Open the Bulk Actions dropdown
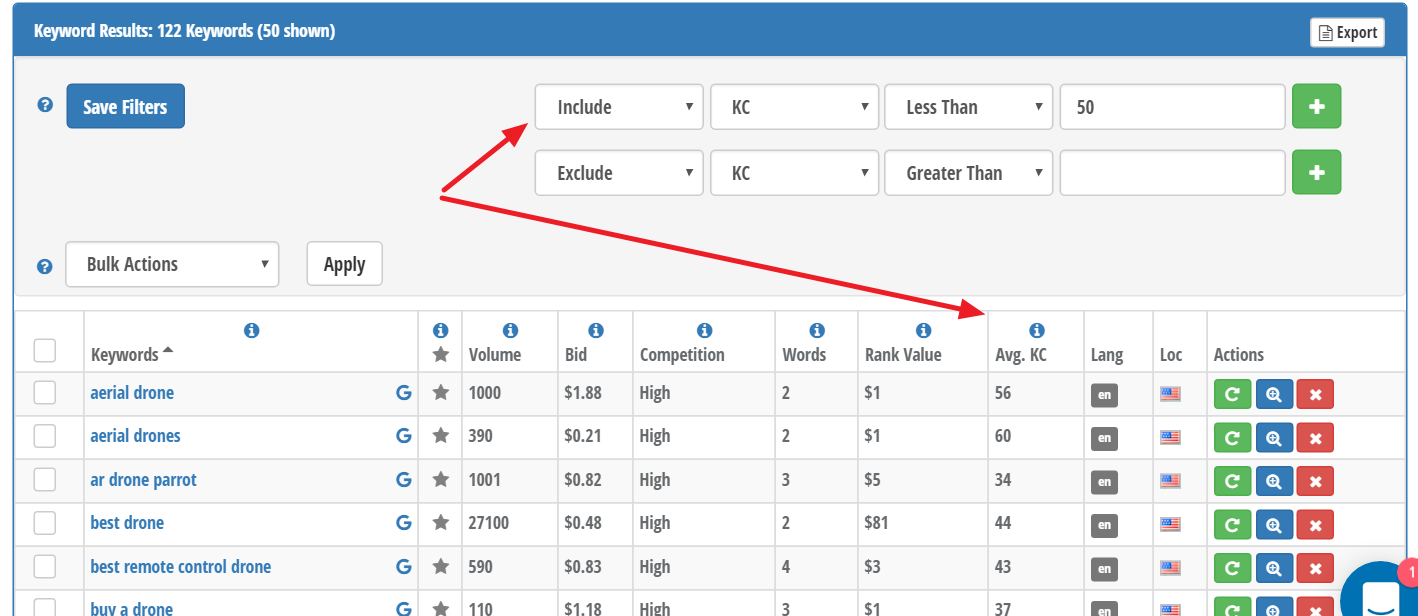This screenshot has width=1418, height=616. pyautogui.click(x=172, y=265)
